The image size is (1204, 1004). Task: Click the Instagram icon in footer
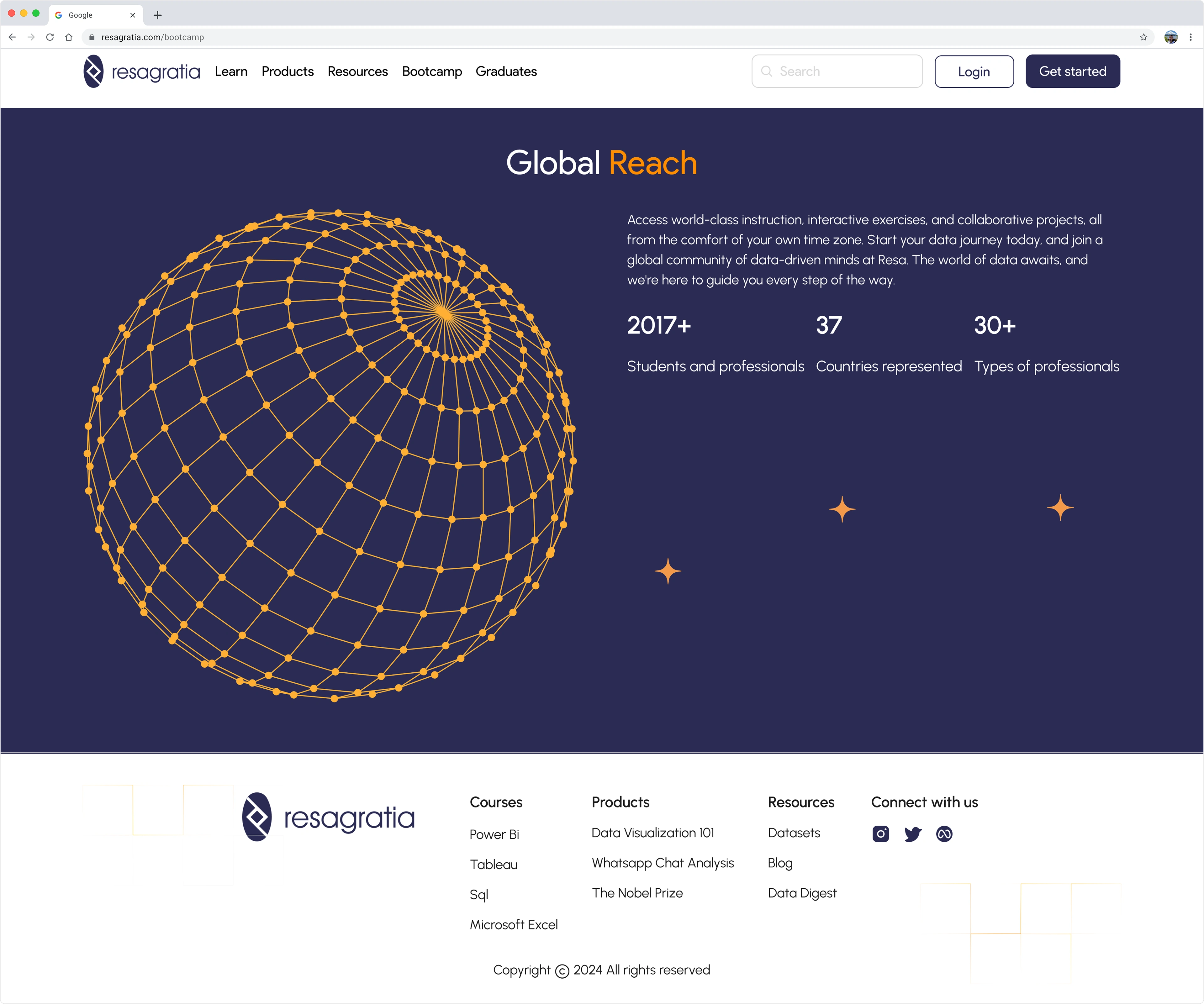click(x=881, y=834)
